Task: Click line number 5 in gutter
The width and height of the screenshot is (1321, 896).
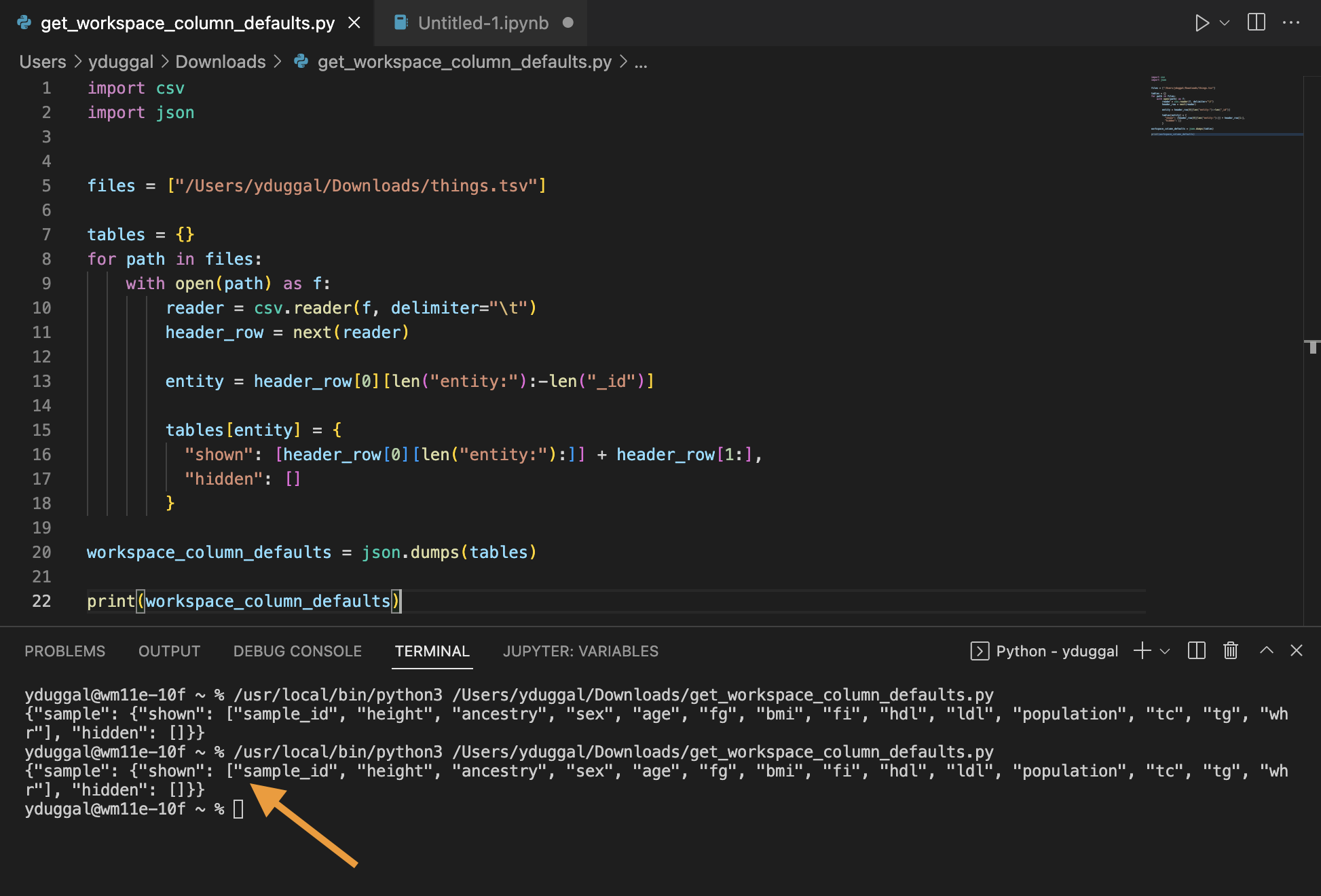Action: (46, 186)
